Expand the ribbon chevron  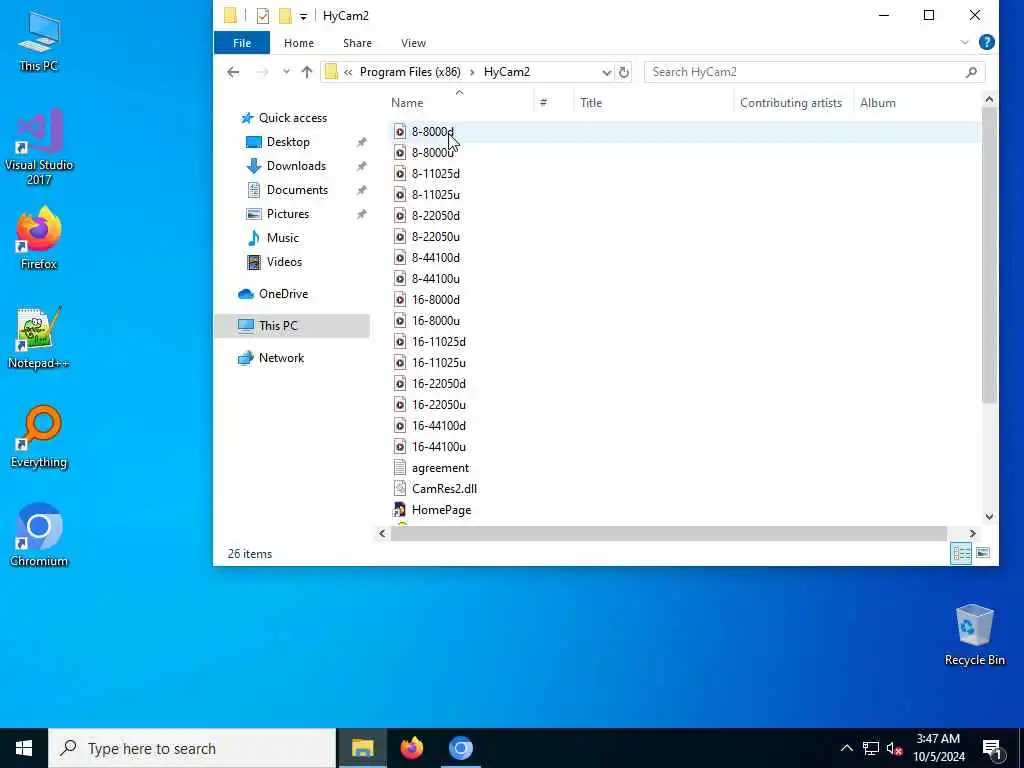point(964,42)
